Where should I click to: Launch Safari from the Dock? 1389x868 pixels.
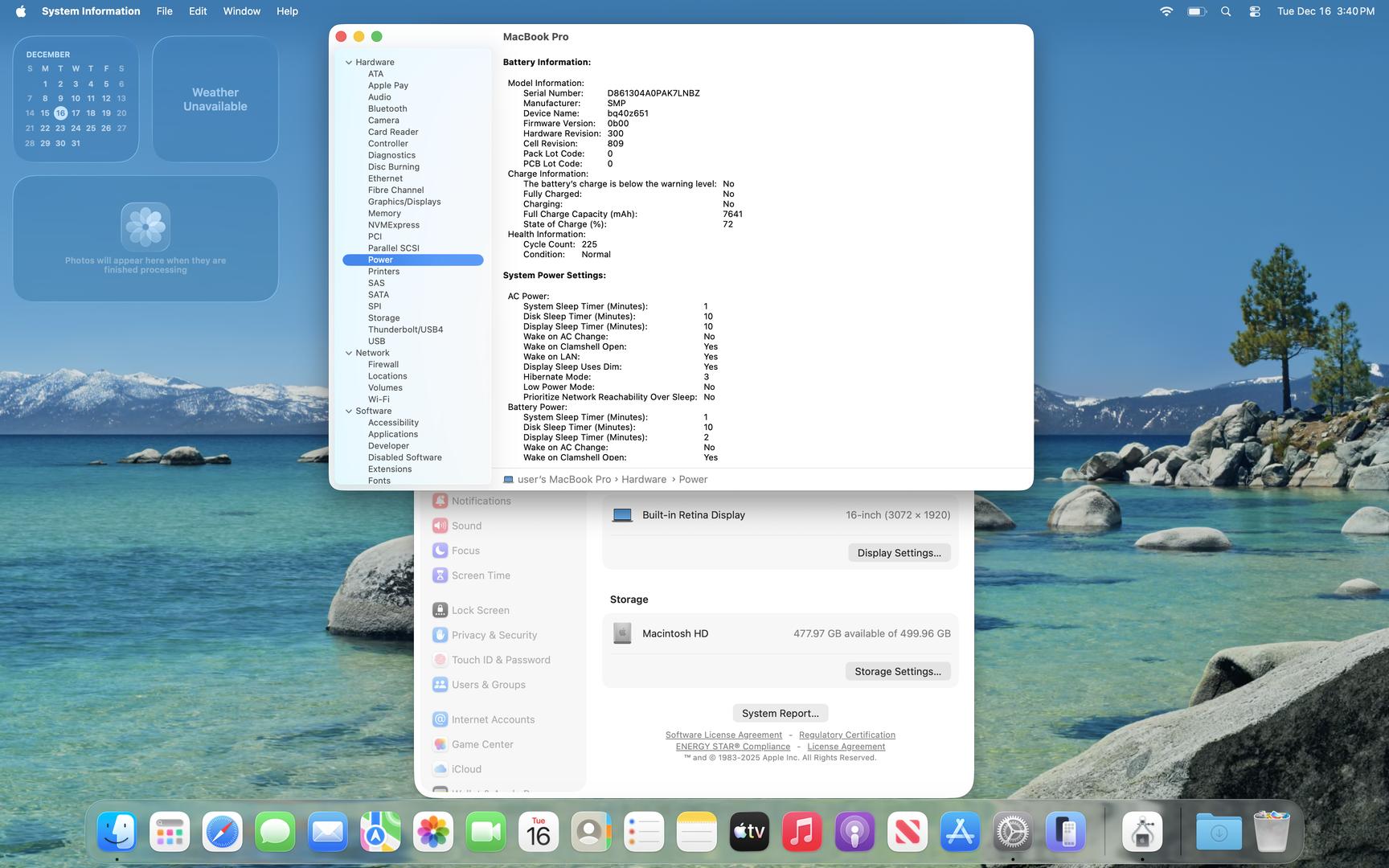click(222, 833)
